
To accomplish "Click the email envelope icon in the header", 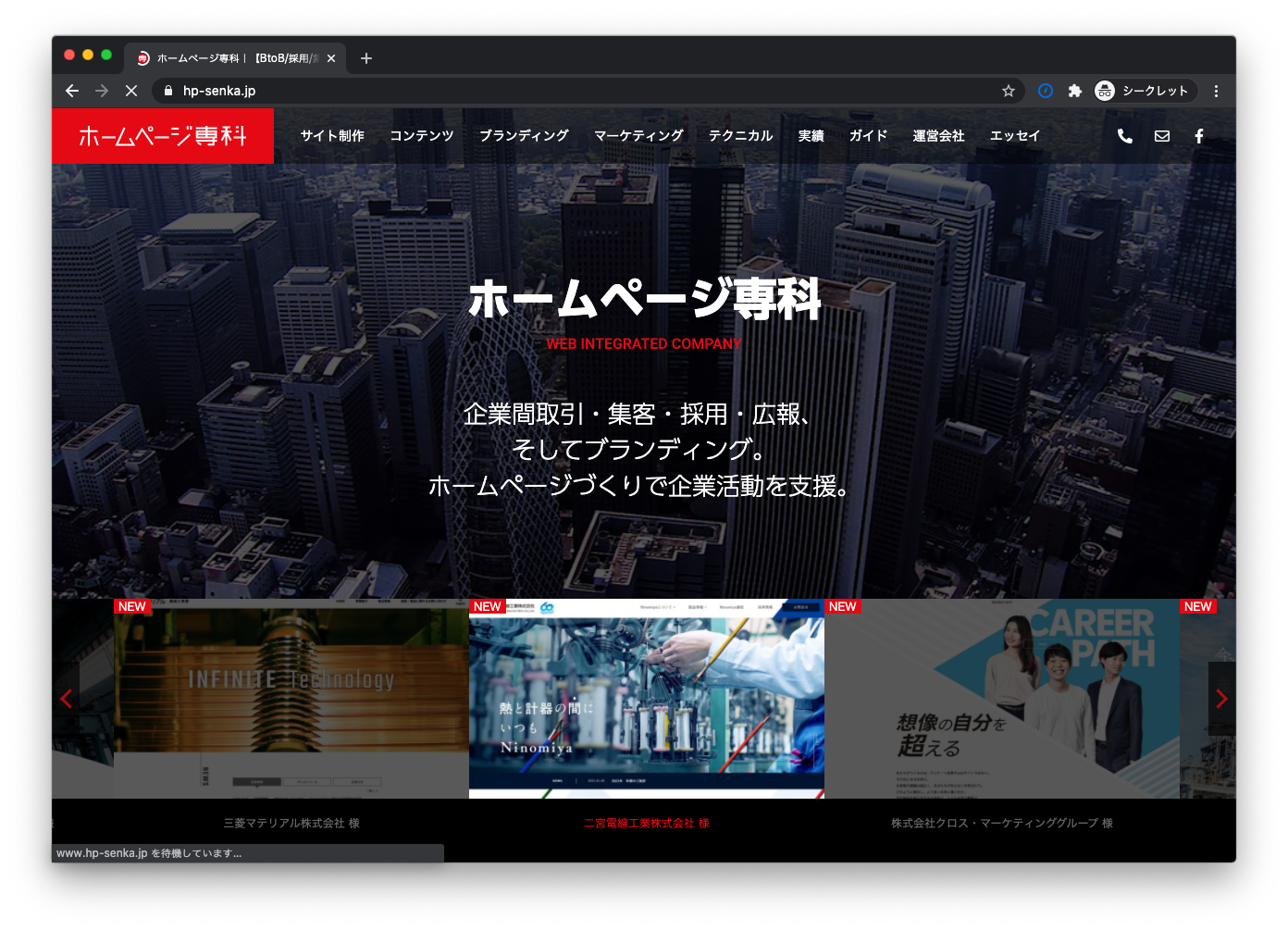I will [x=1161, y=136].
